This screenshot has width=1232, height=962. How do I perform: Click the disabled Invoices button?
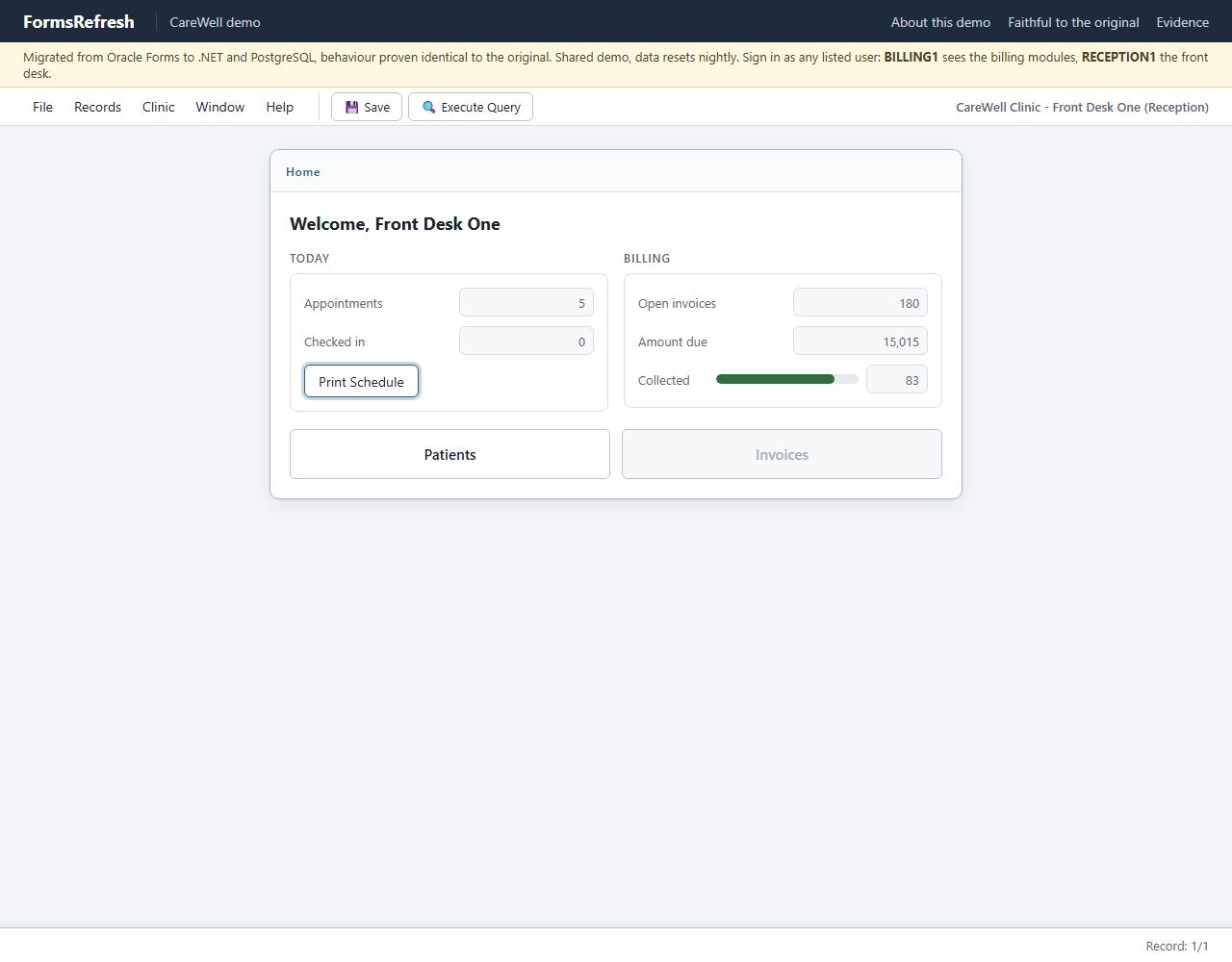point(782,454)
